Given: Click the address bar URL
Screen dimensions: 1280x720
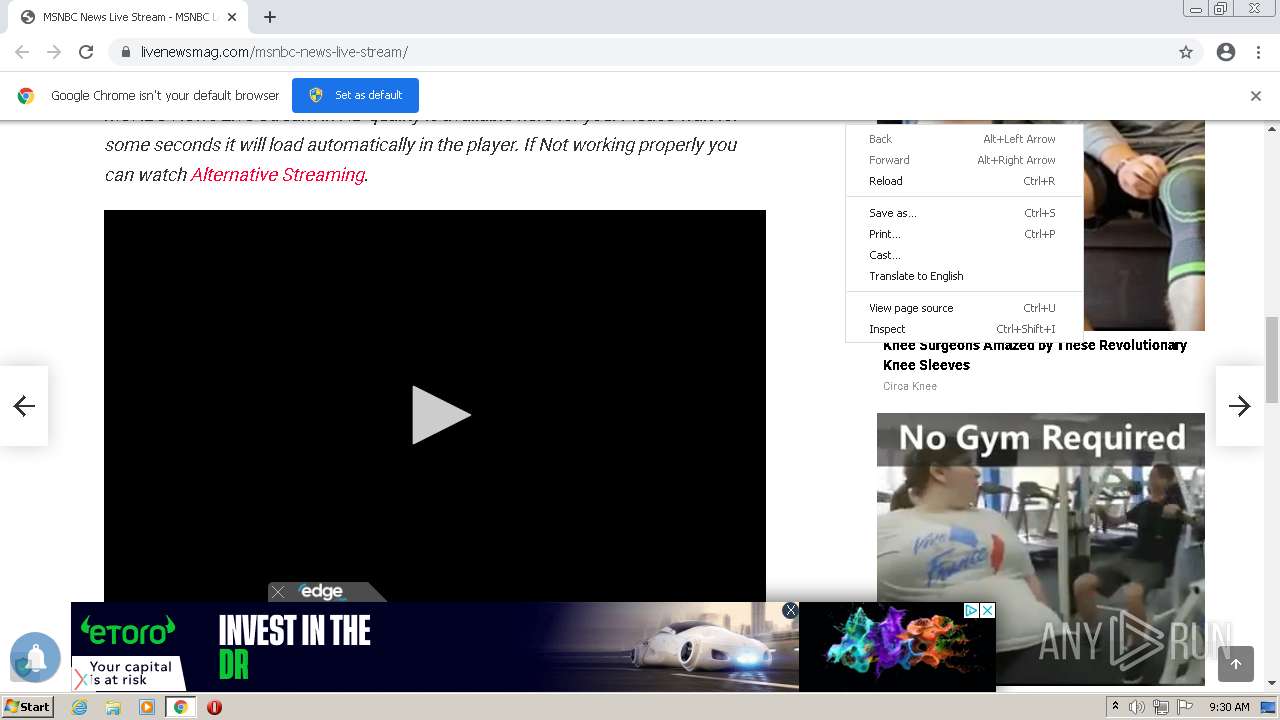Looking at the screenshot, I should coord(274,52).
